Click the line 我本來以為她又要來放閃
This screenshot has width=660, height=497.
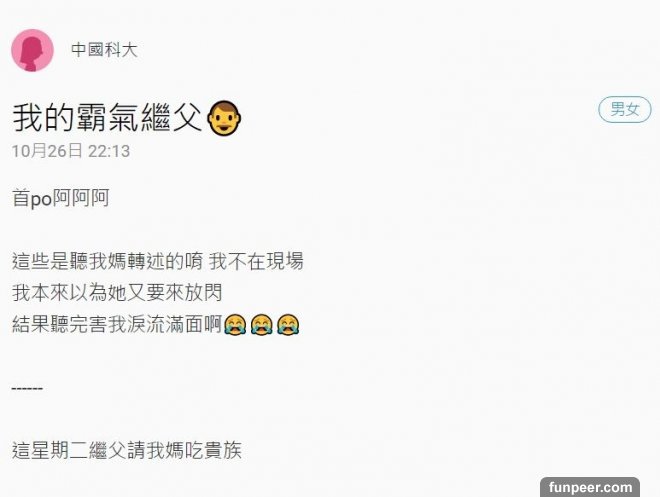117,292
